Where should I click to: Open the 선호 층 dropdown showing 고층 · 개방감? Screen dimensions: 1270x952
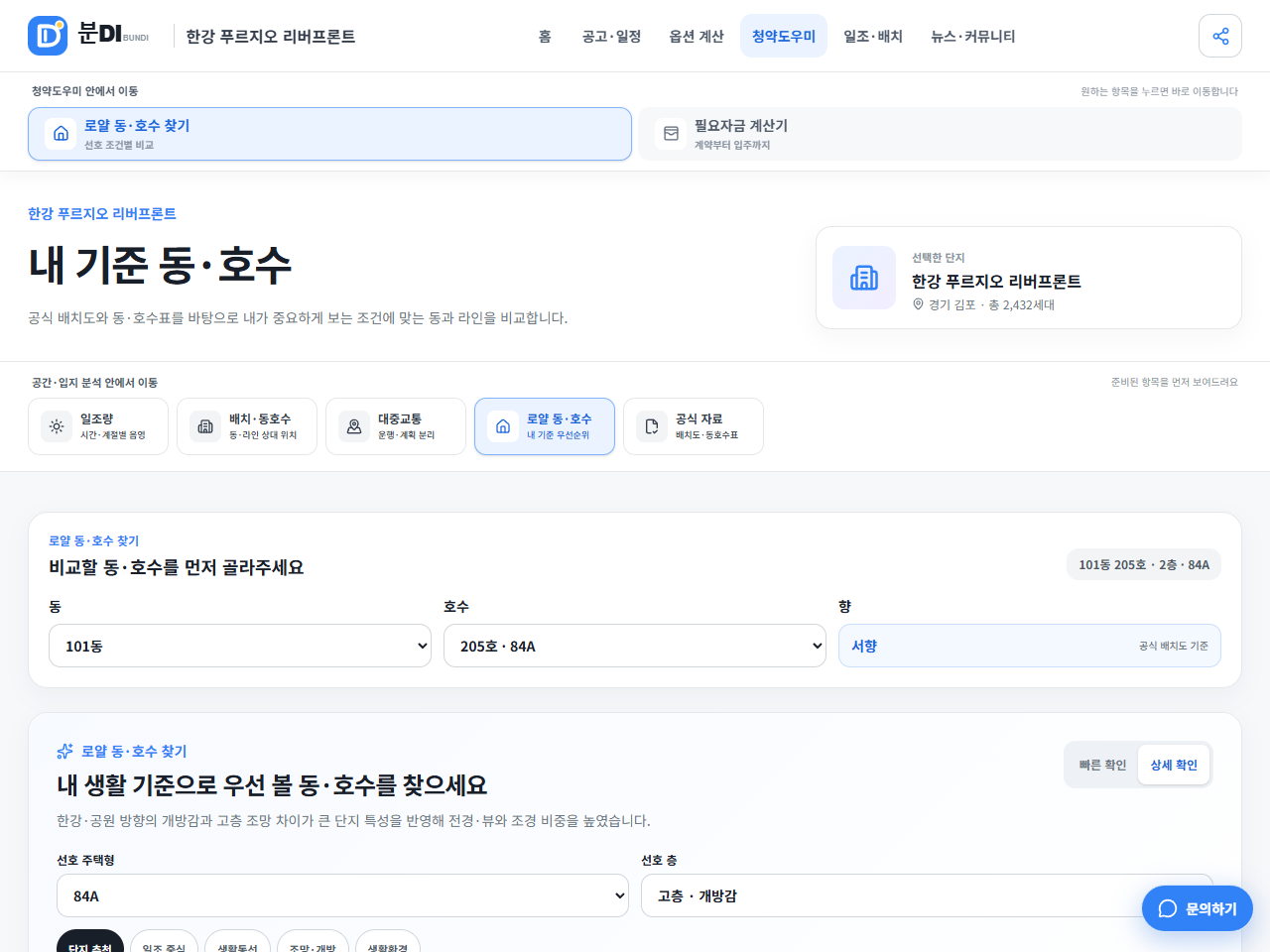pyautogui.click(x=927, y=895)
